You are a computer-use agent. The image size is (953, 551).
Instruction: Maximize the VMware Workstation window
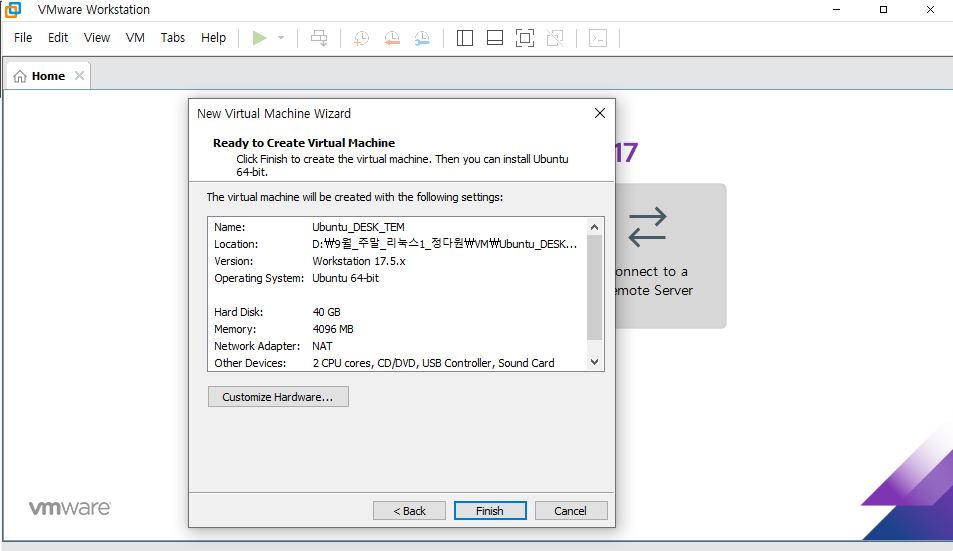tap(883, 10)
